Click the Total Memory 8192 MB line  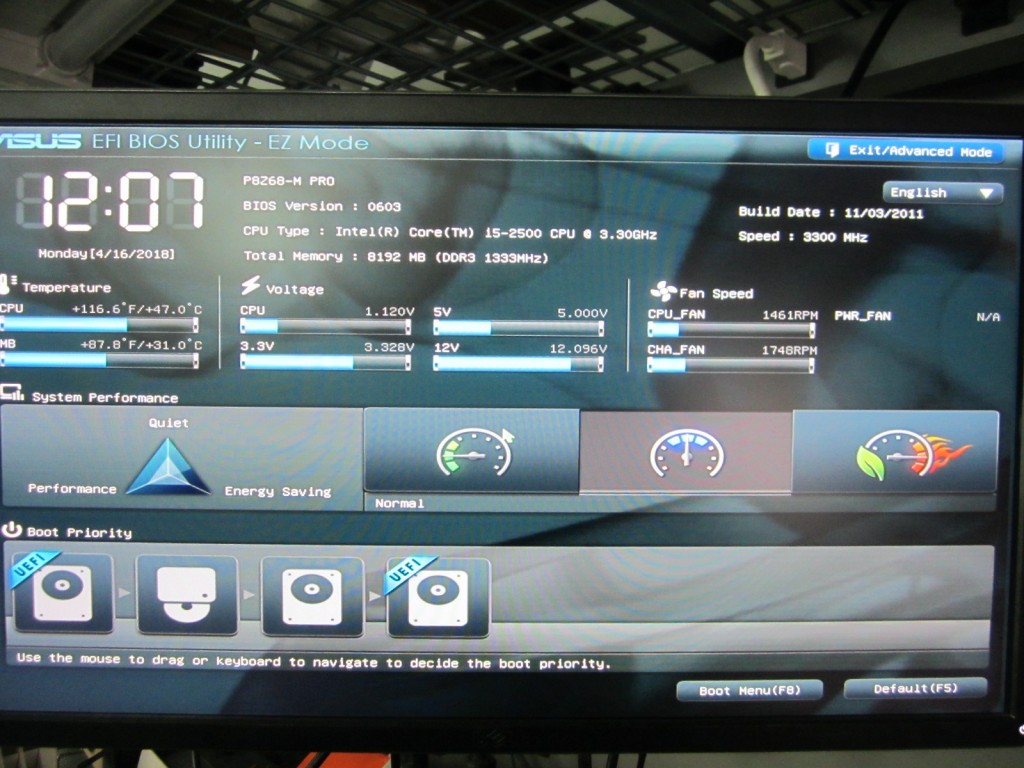pyautogui.click(x=396, y=257)
